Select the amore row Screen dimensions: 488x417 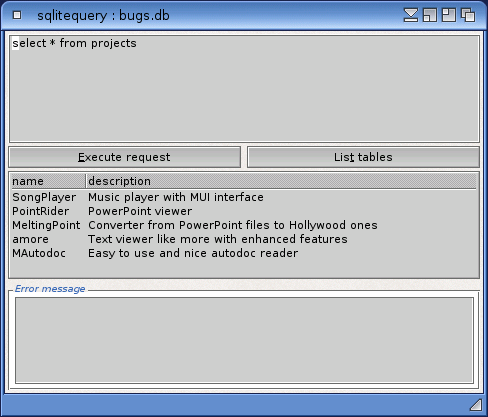click(x=244, y=239)
